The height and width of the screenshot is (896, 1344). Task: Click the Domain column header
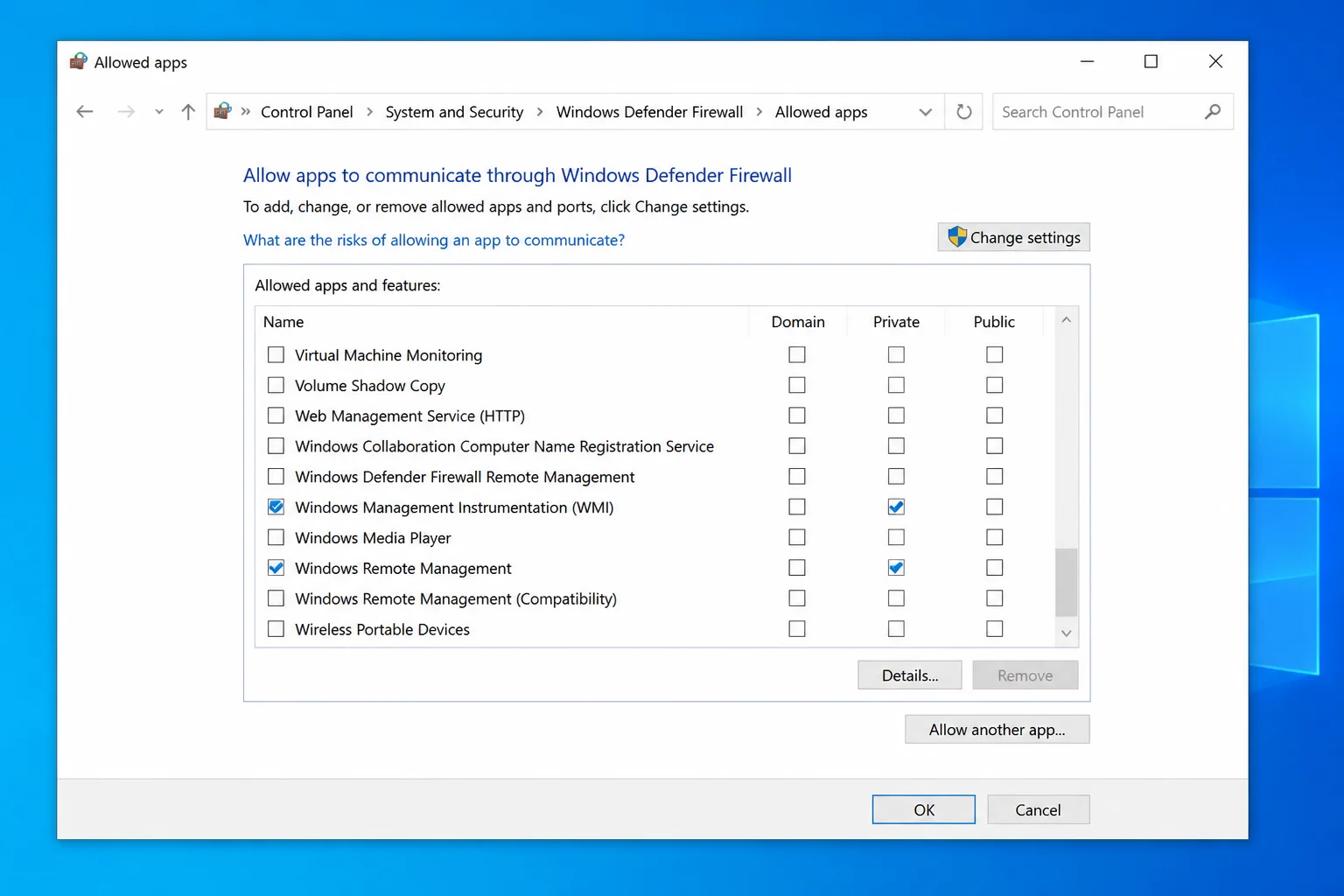click(x=798, y=322)
